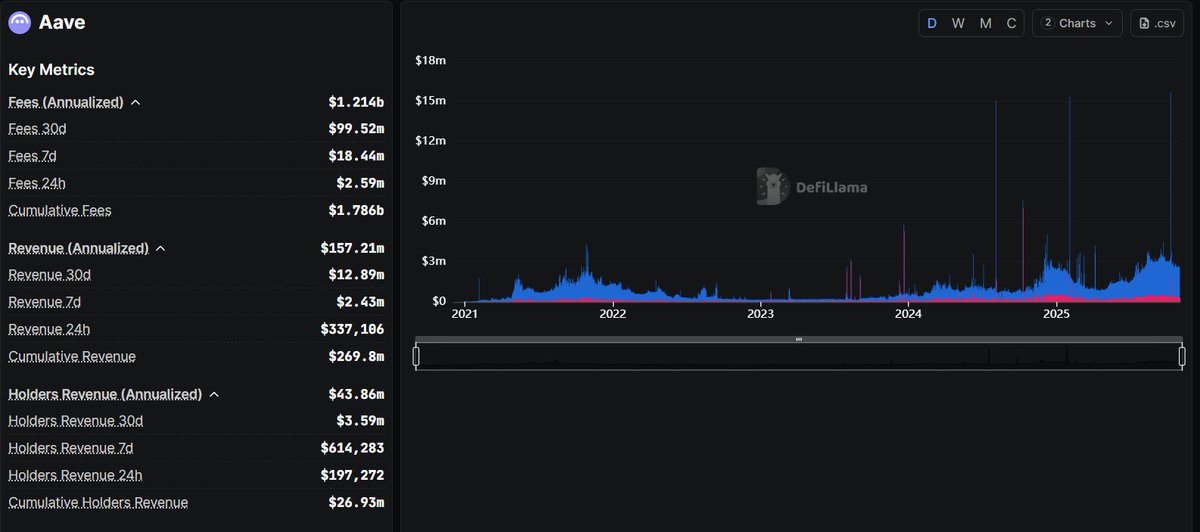The height and width of the screenshot is (532, 1200).
Task: Click the $1.786b cumulative fees value
Action: pos(356,210)
